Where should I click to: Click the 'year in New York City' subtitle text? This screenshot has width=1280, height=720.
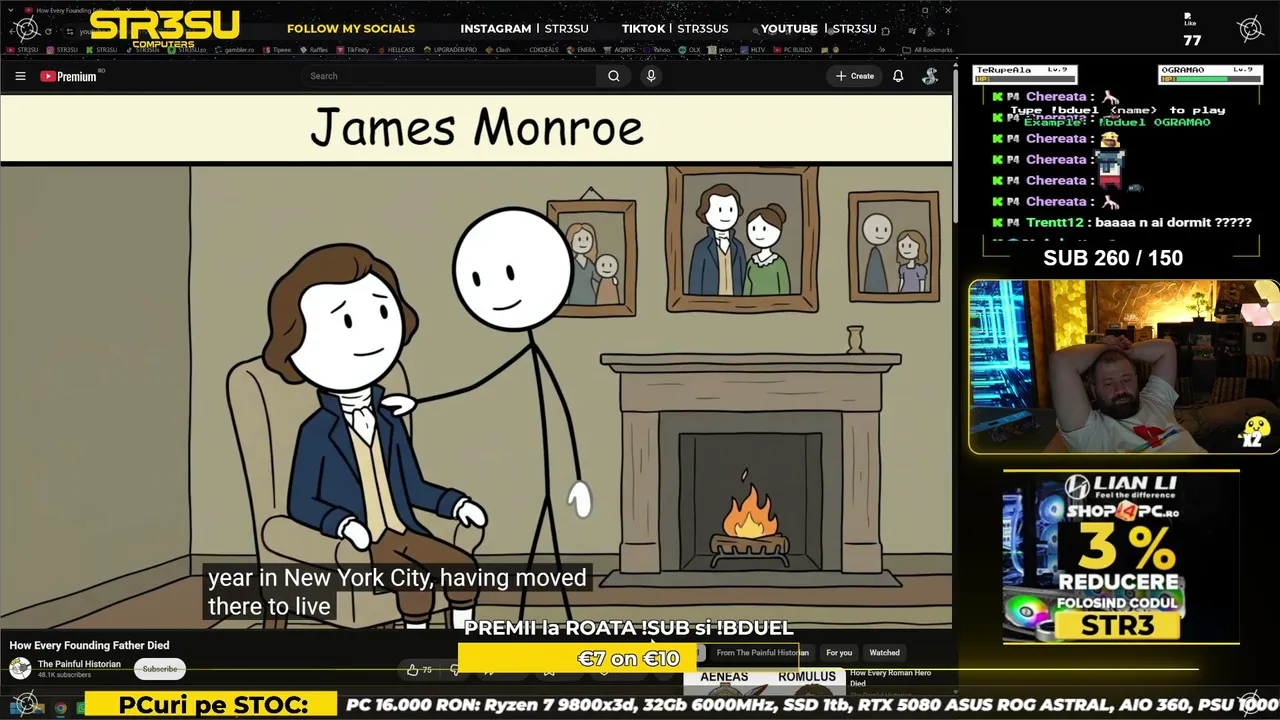click(397, 591)
